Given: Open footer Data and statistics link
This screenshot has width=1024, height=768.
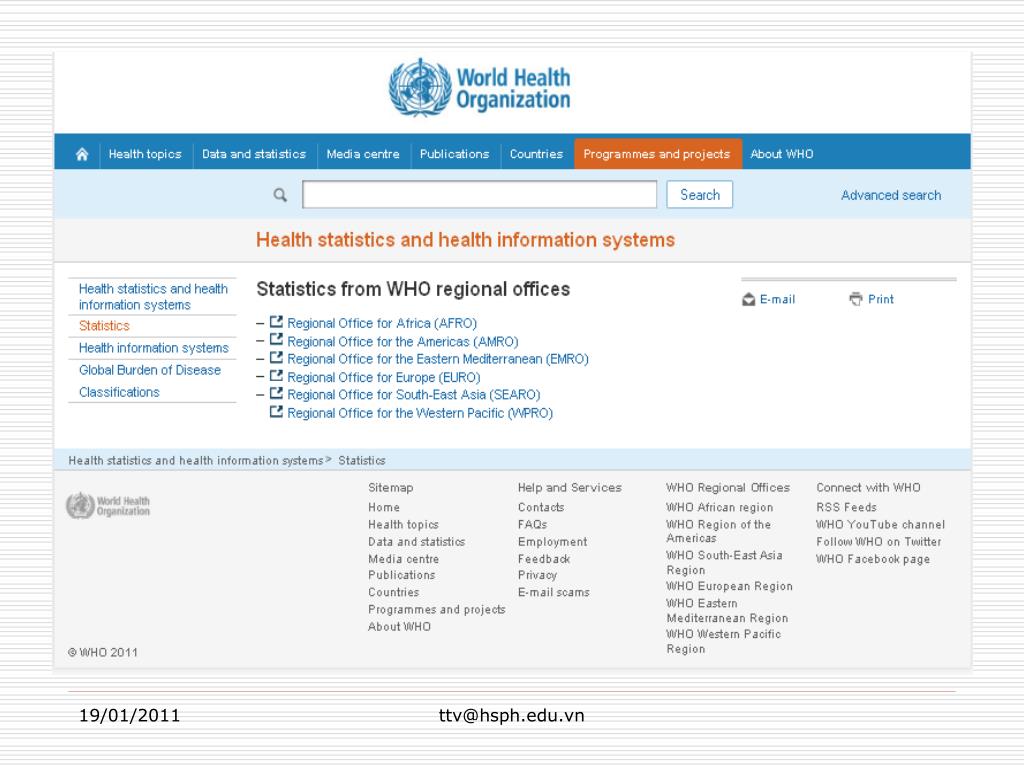Looking at the screenshot, I should 417,542.
